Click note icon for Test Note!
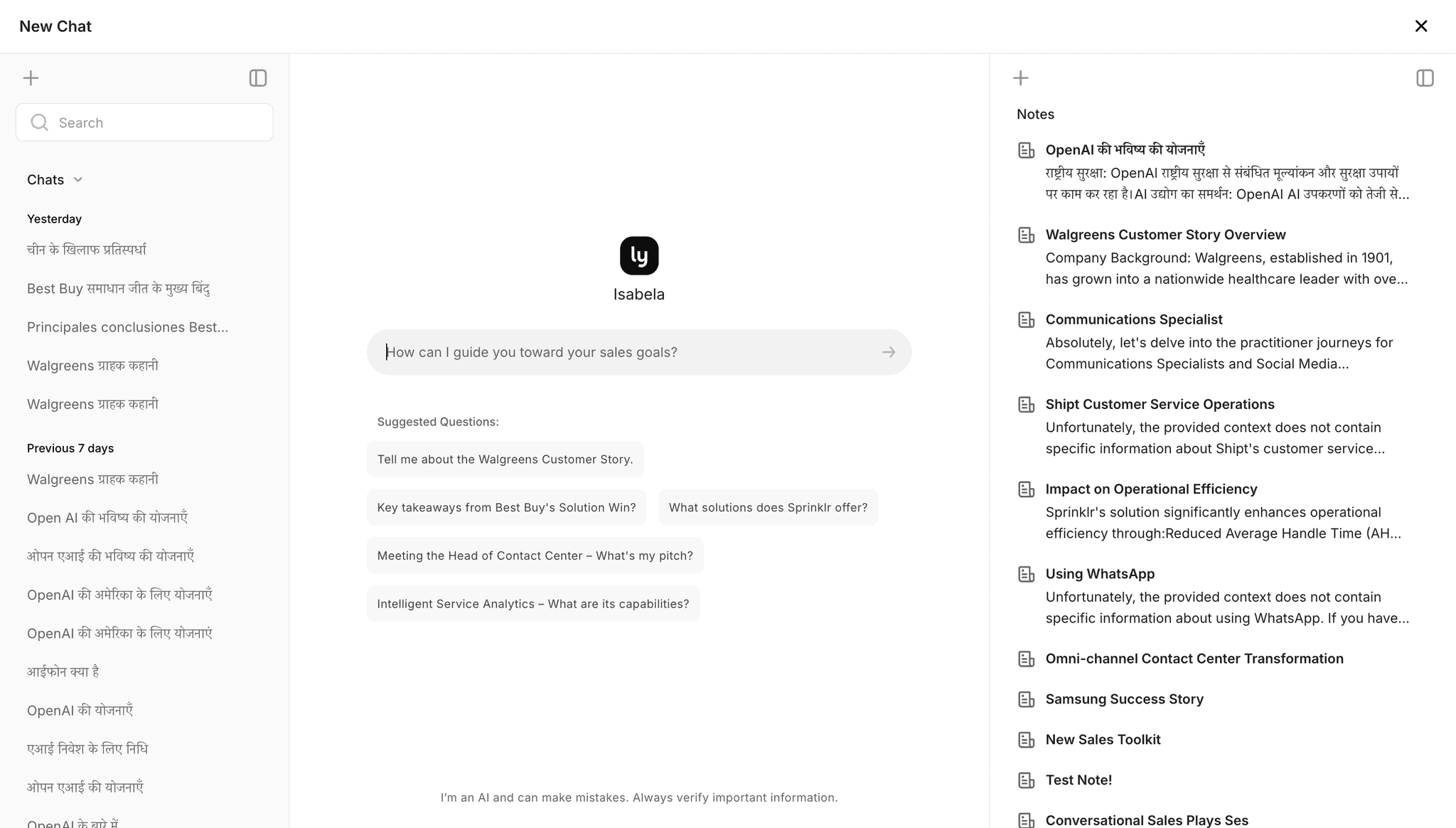This screenshot has height=828, width=1456. click(1026, 780)
